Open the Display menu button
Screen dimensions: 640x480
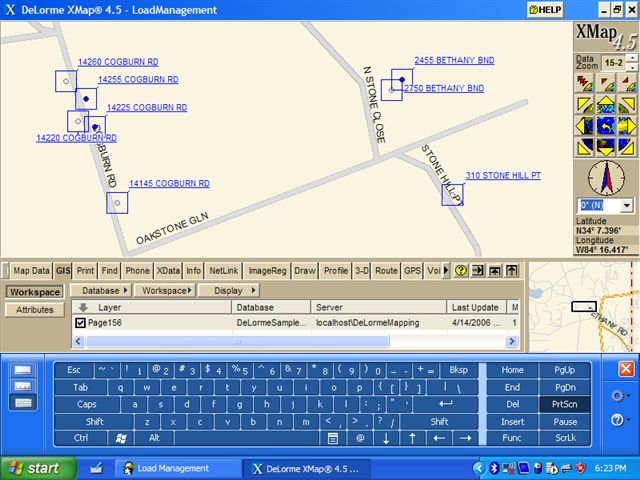click(229, 291)
